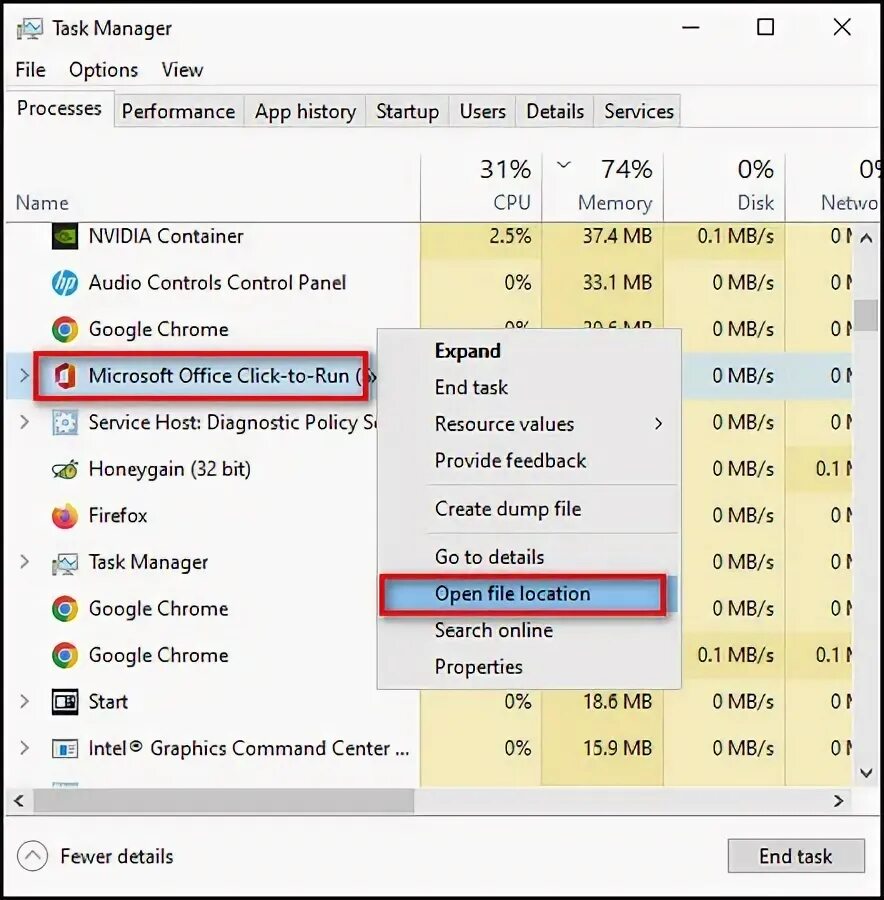Click the 2.5% CPU value
The image size is (884, 900).
510,236
